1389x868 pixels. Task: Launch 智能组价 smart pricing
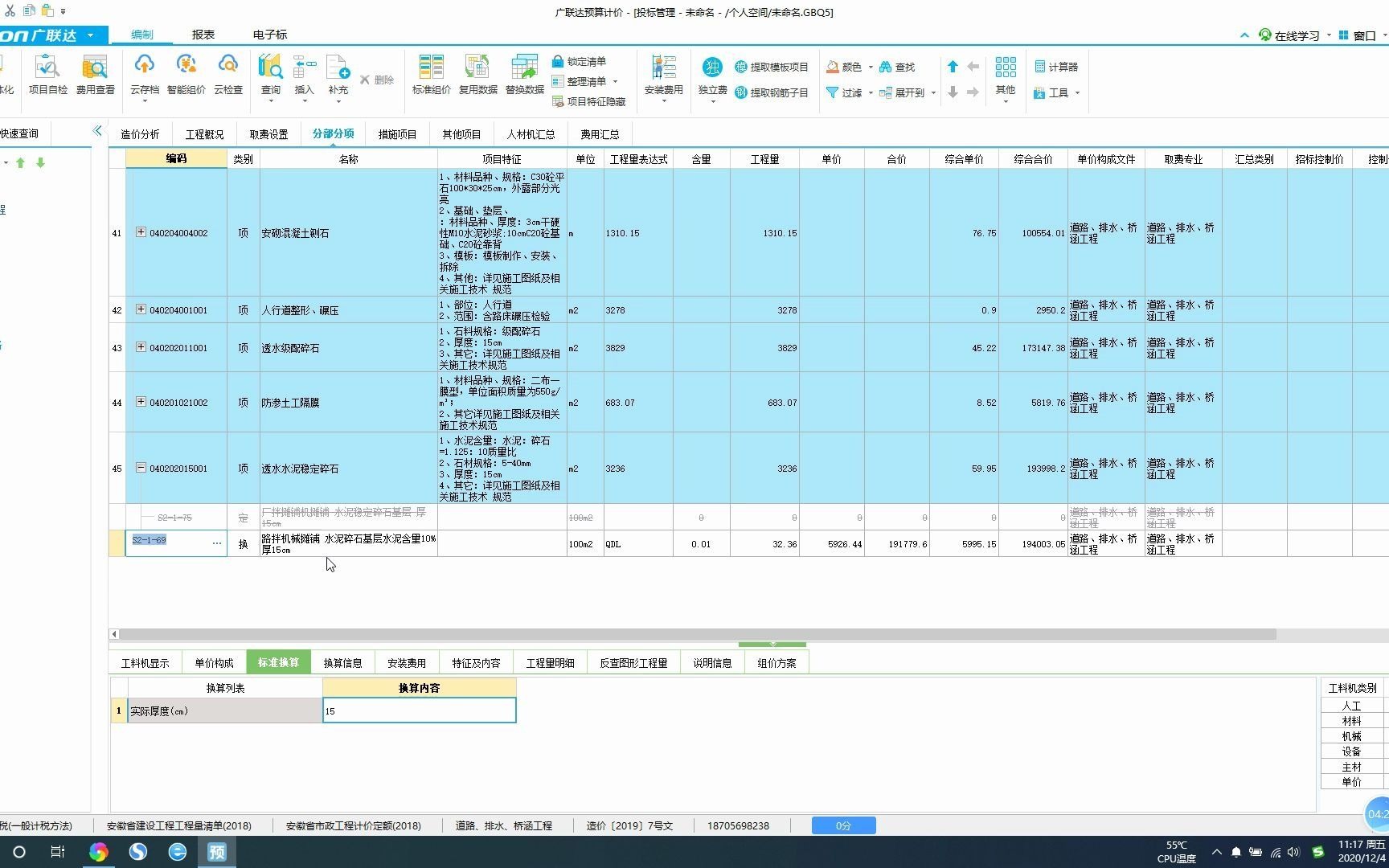186,75
